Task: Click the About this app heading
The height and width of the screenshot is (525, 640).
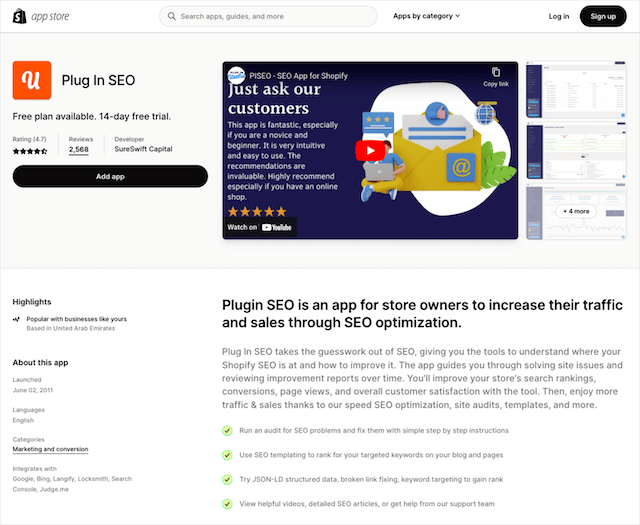Action: 40,363
